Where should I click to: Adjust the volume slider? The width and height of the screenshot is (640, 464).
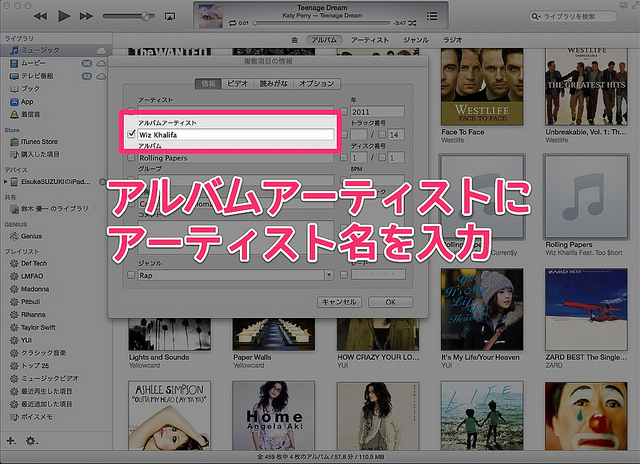tap(129, 16)
